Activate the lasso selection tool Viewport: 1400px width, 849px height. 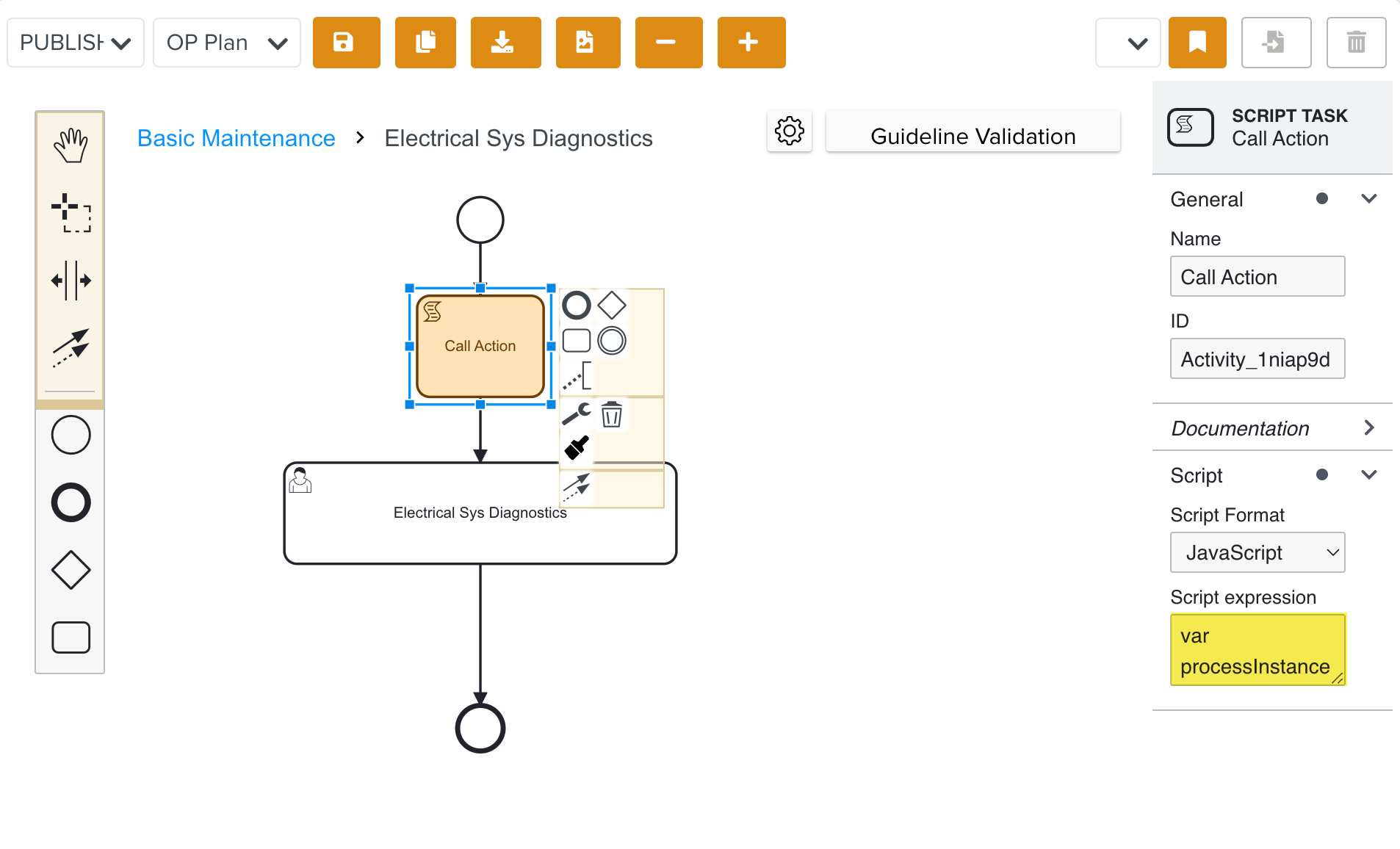[x=71, y=213]
